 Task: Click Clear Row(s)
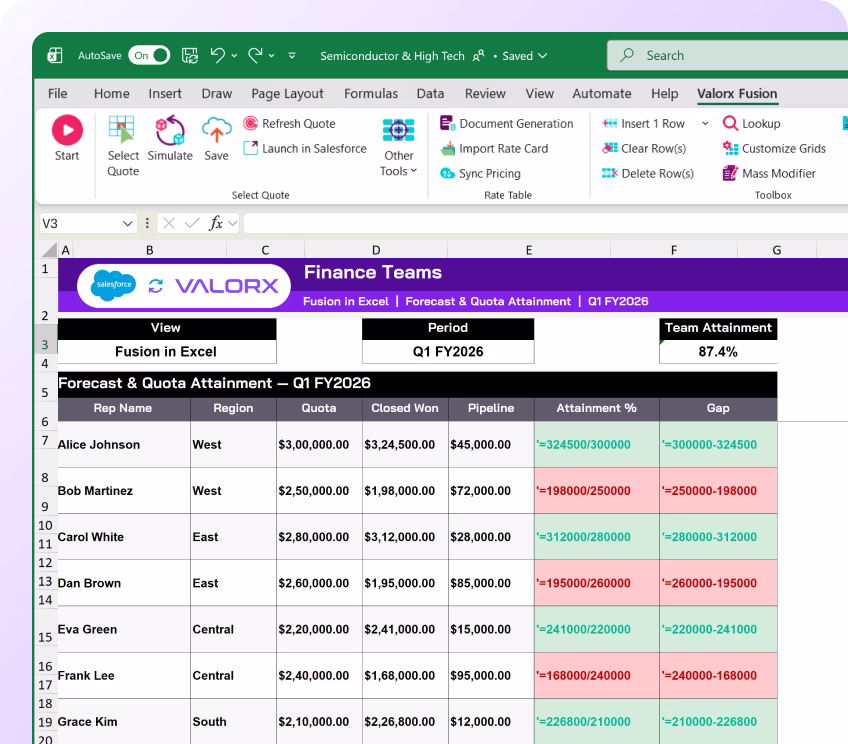click(x=644, y=149)
